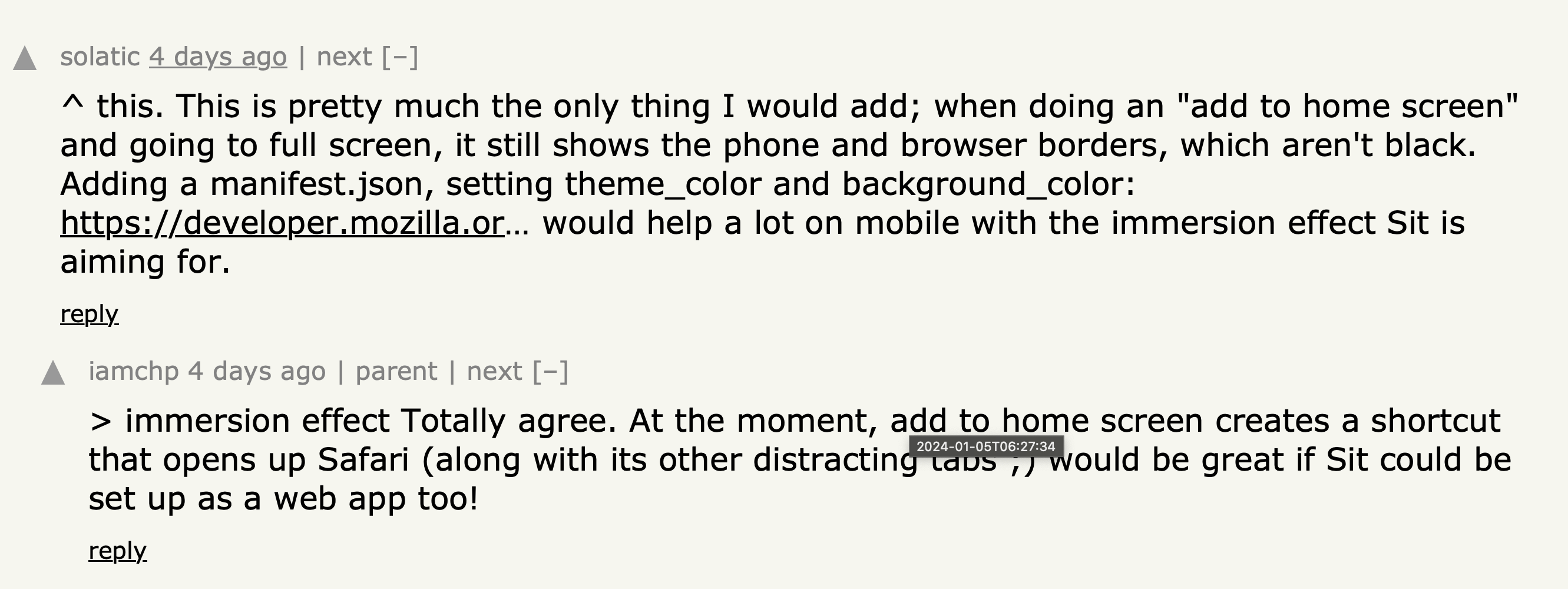Collapse solatic's comment thread using [–]
Viewport: 1568px width, 589px height.
pyautogui.click(x=400, y=57)
